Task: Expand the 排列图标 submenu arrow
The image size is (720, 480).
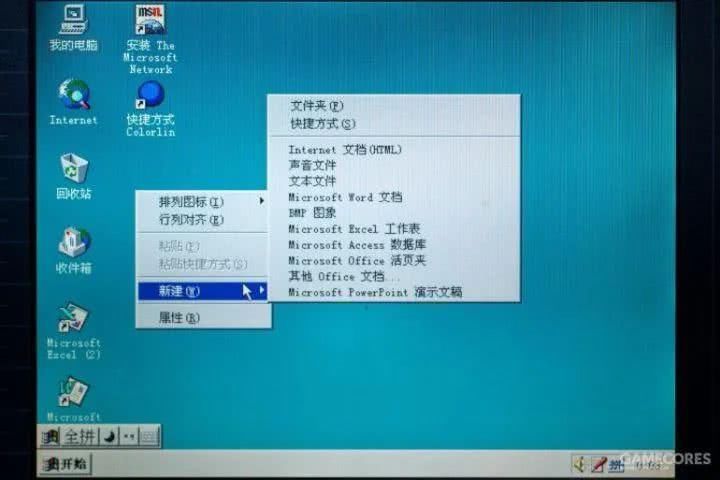Action: tap(261, 201)
